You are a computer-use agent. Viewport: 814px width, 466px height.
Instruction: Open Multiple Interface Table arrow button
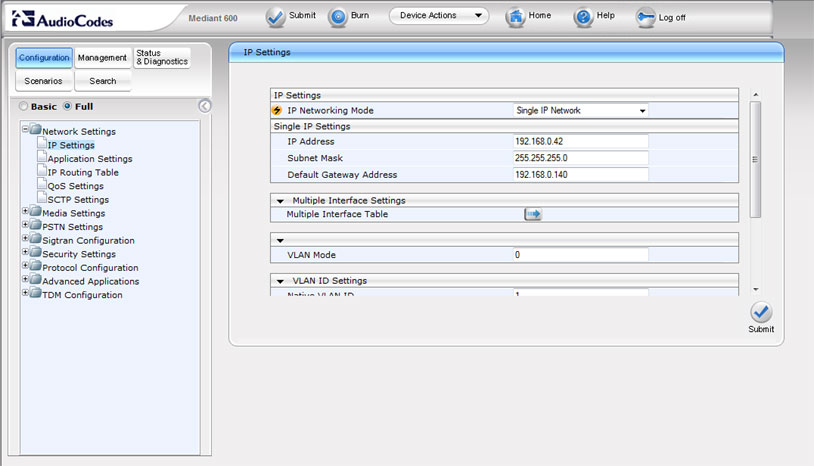point(533,214)
